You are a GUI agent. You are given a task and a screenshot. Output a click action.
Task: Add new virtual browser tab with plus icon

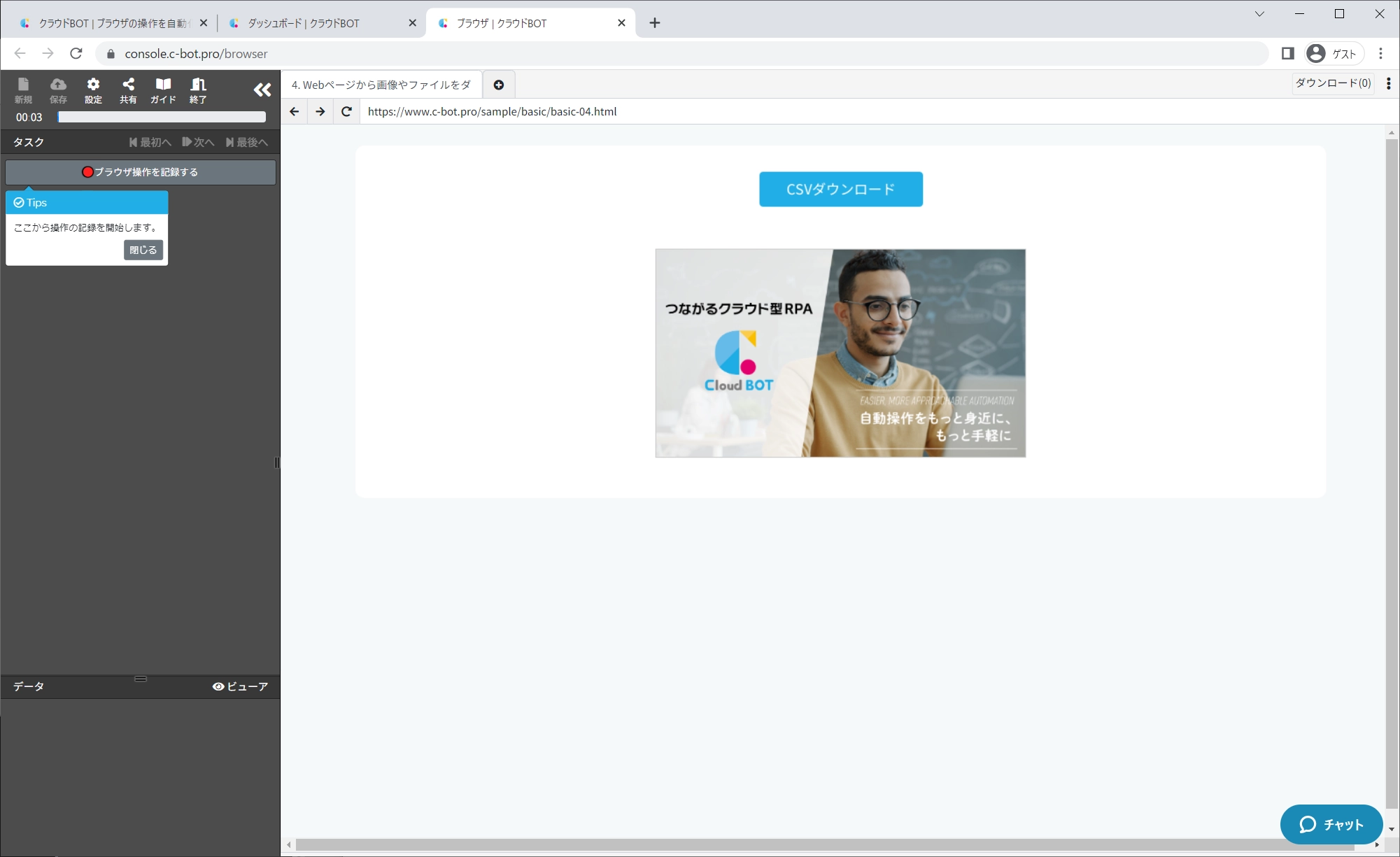tap(499, 85)
